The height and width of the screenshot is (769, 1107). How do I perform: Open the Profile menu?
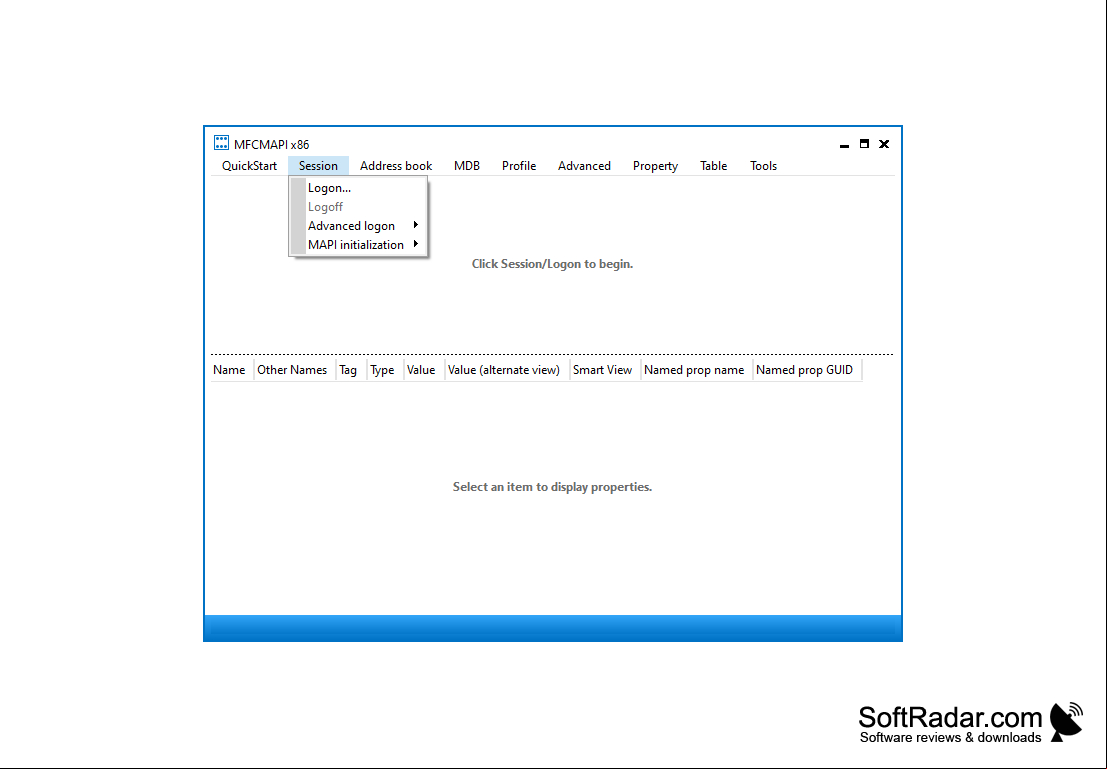(x=519, y=166)
